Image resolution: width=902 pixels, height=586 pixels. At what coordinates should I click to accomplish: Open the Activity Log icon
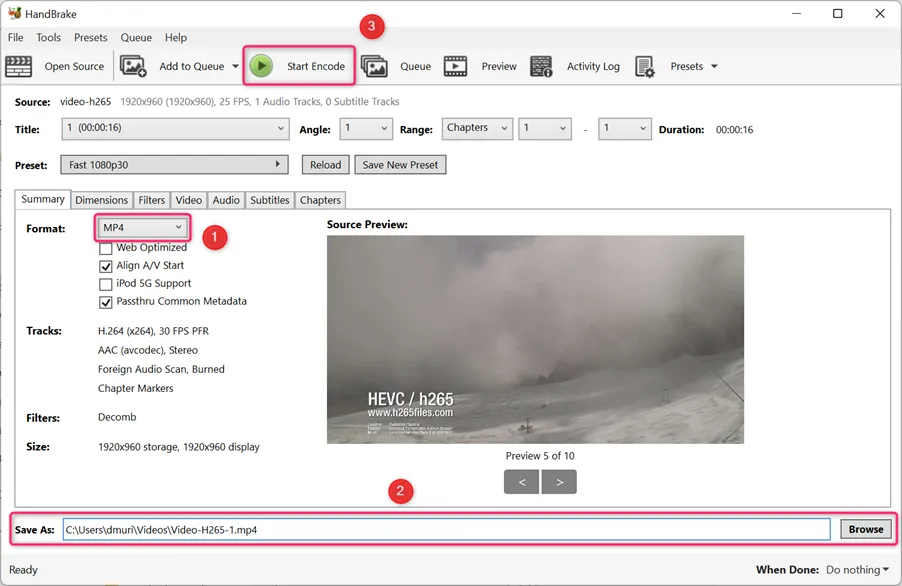click(541, 66)
